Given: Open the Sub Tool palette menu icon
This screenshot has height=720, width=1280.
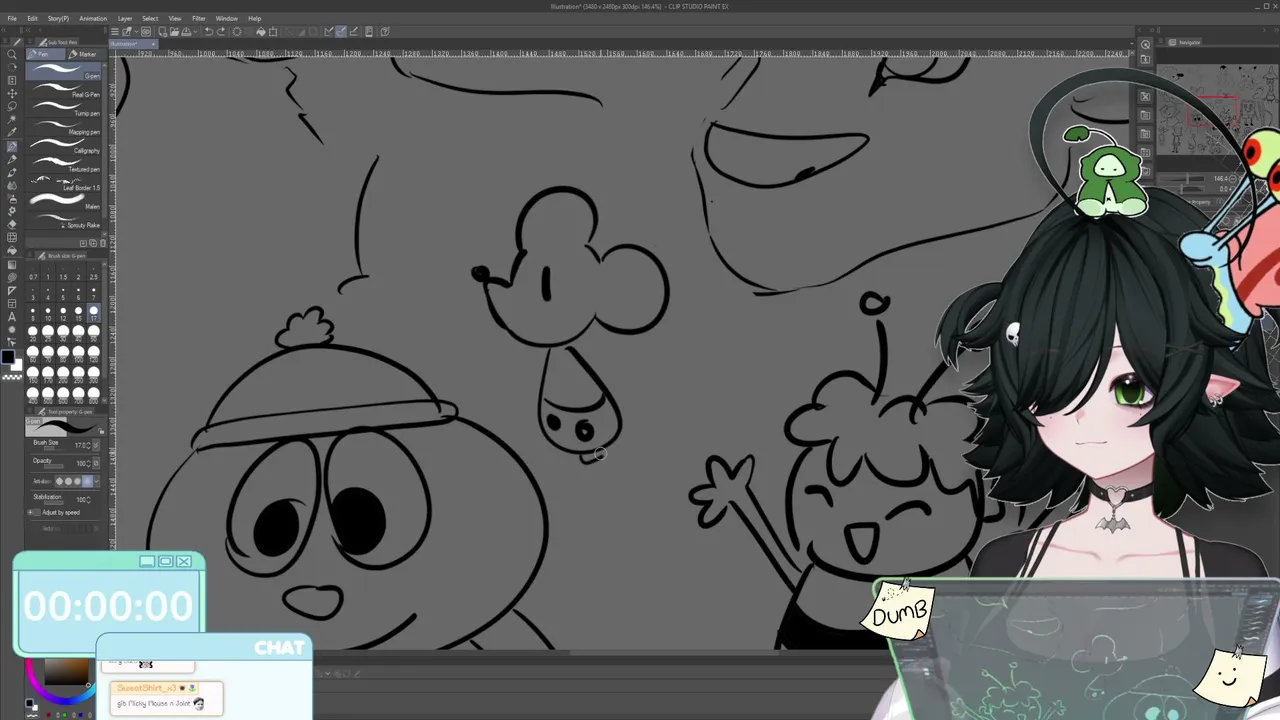Looking at the screenshot, I should [32, 43].
